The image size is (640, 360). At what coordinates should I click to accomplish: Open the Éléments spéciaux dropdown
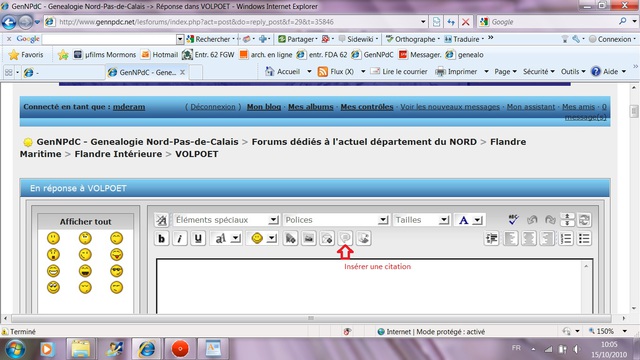click(x=227, y=220)
